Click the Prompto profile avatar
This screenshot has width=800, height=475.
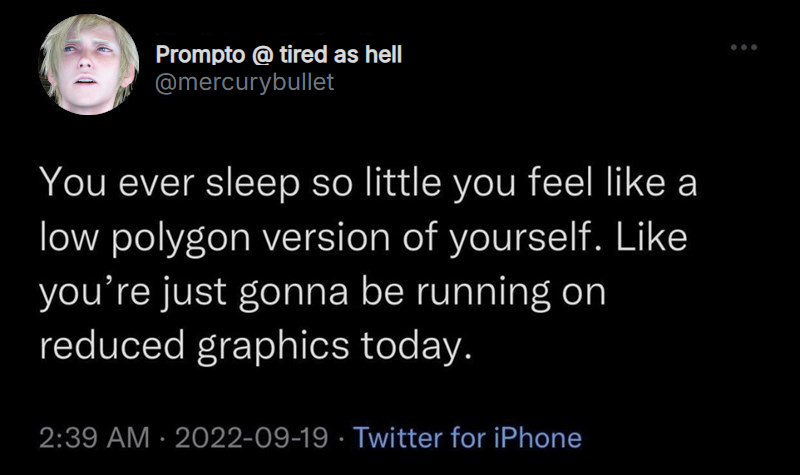click(89, 65)
